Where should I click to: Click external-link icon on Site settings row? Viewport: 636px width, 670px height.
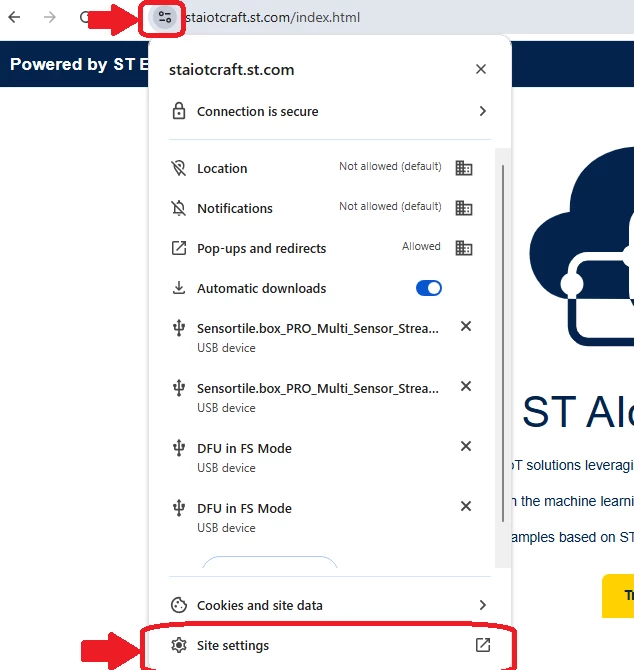[483, 645]
